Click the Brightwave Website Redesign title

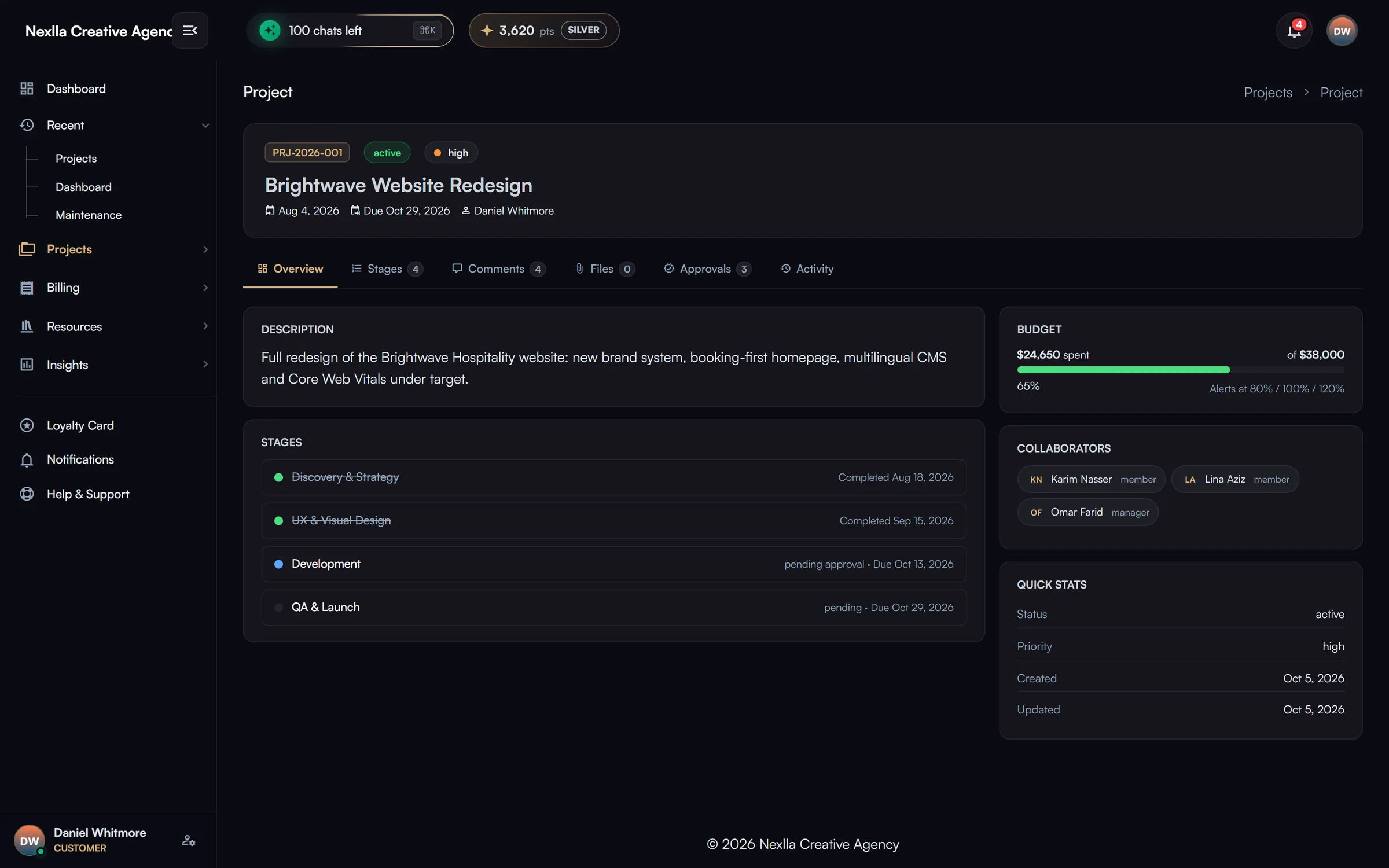point(398,185)
